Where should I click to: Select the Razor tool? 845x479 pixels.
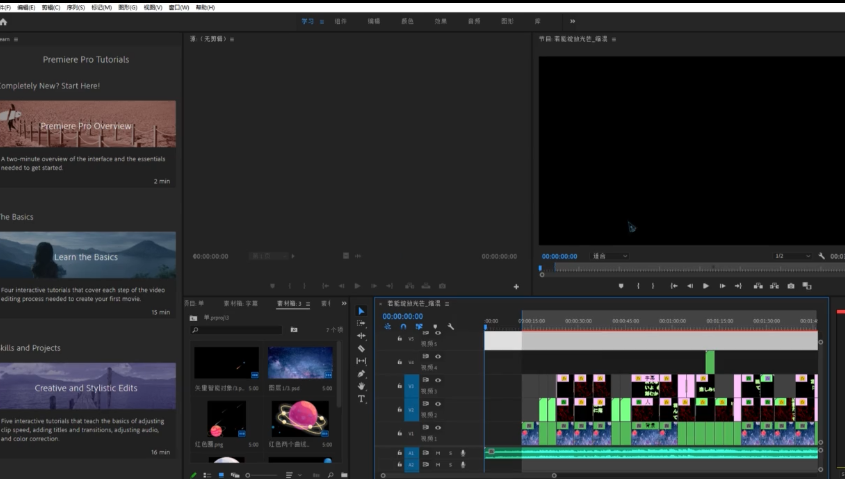[x=361, y=349]
